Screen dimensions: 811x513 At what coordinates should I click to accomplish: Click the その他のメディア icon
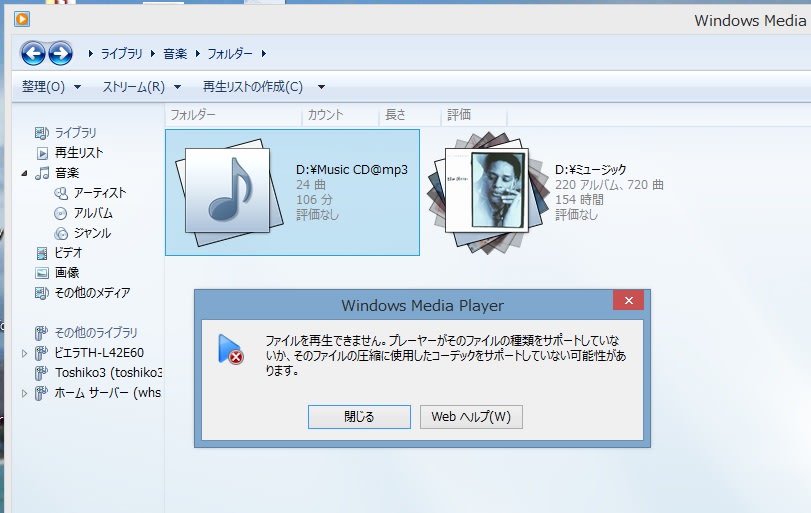click(42, 293)
